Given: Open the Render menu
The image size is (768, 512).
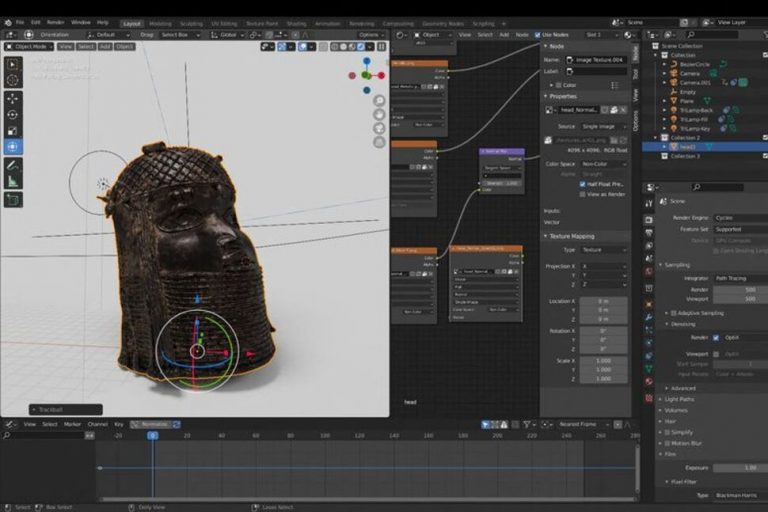Looking at the screenshot, I should (55, 23).
